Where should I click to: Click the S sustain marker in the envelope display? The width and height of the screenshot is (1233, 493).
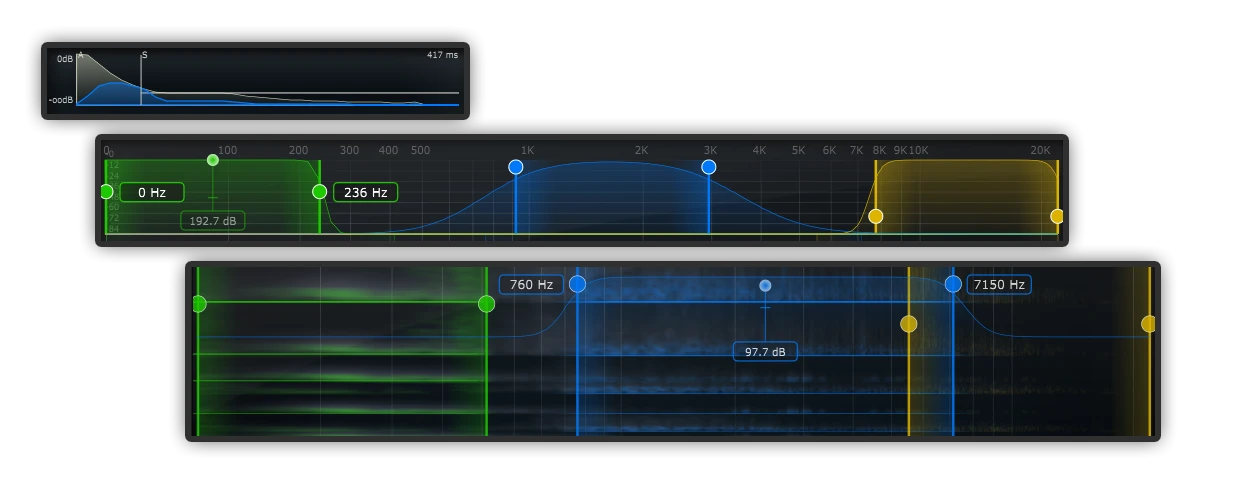143,56
